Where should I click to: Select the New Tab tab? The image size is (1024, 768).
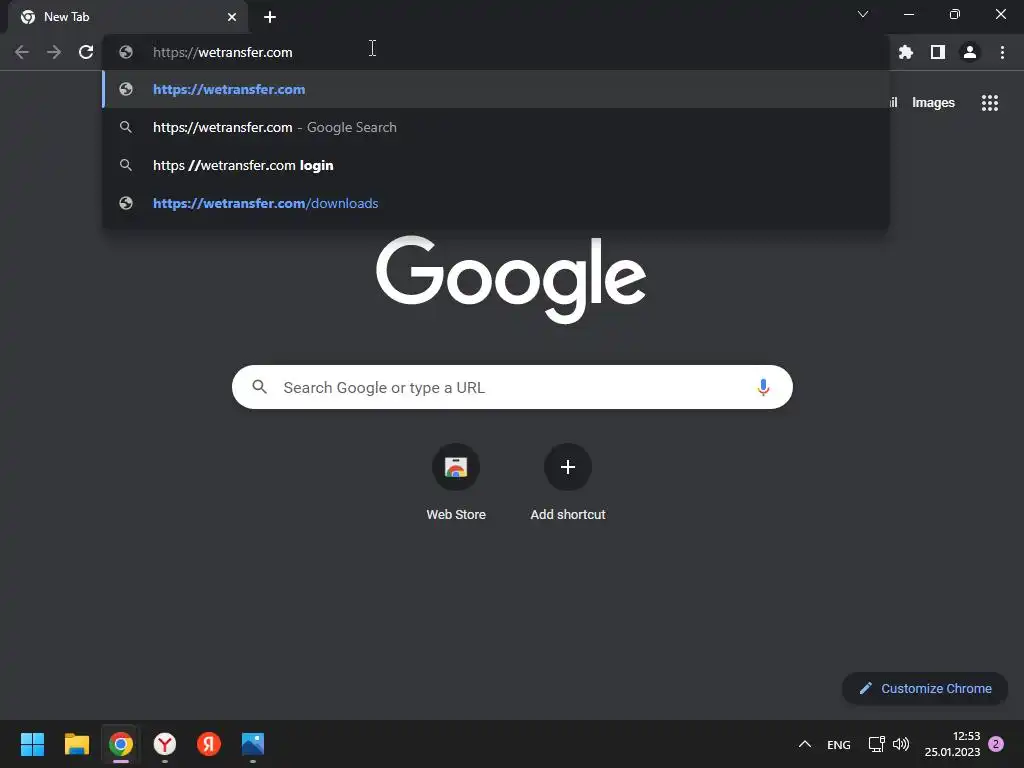tap(128, 17)
